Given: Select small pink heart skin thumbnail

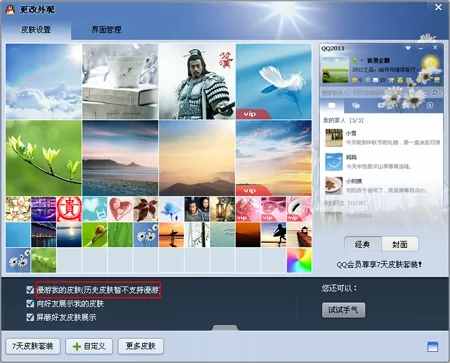Looking at the screenshot, I should 120,209.
